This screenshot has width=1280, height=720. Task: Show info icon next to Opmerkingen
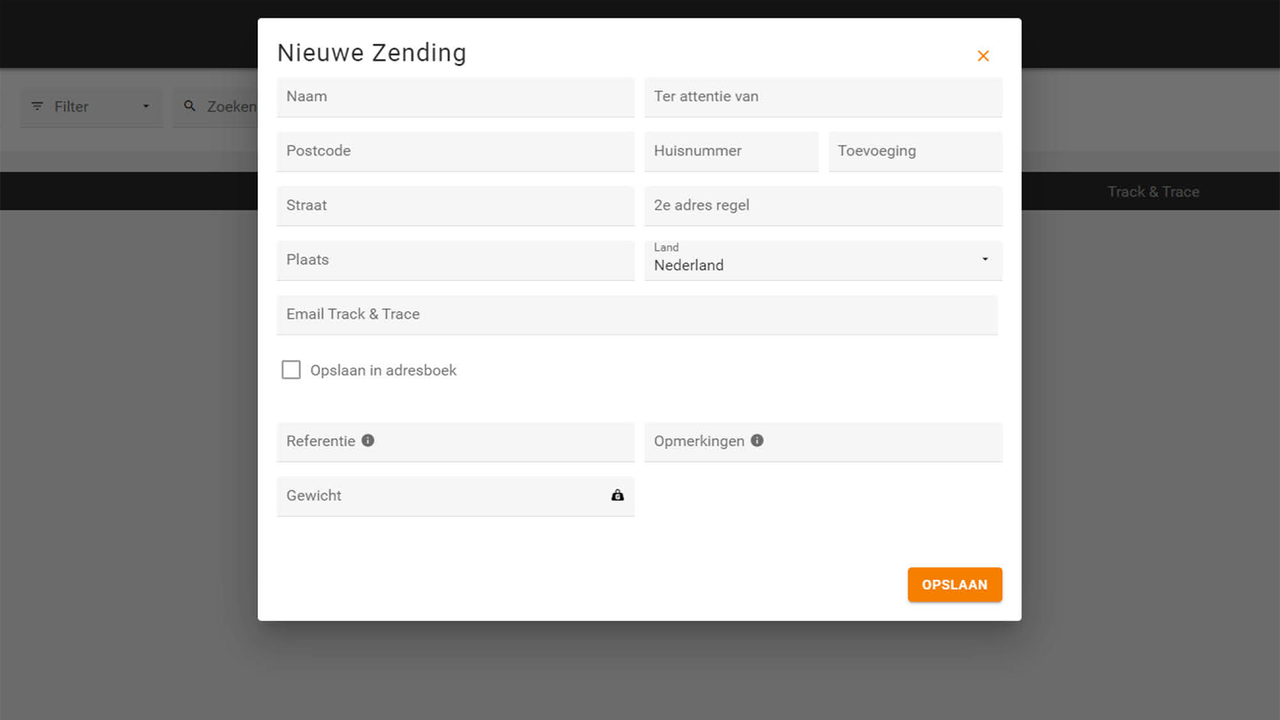[757, 440]
